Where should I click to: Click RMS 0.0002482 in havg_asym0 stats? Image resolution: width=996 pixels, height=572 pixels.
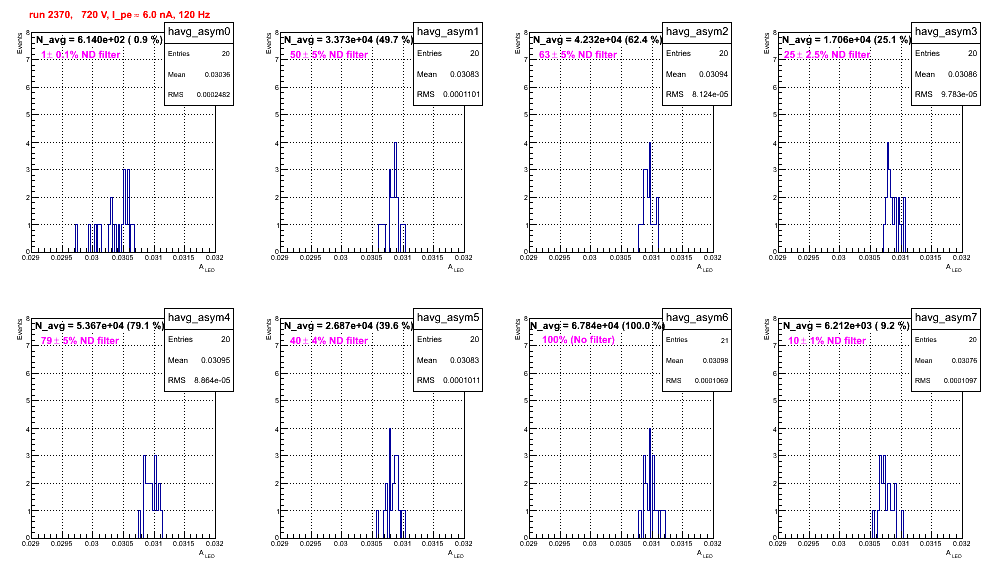199,94
